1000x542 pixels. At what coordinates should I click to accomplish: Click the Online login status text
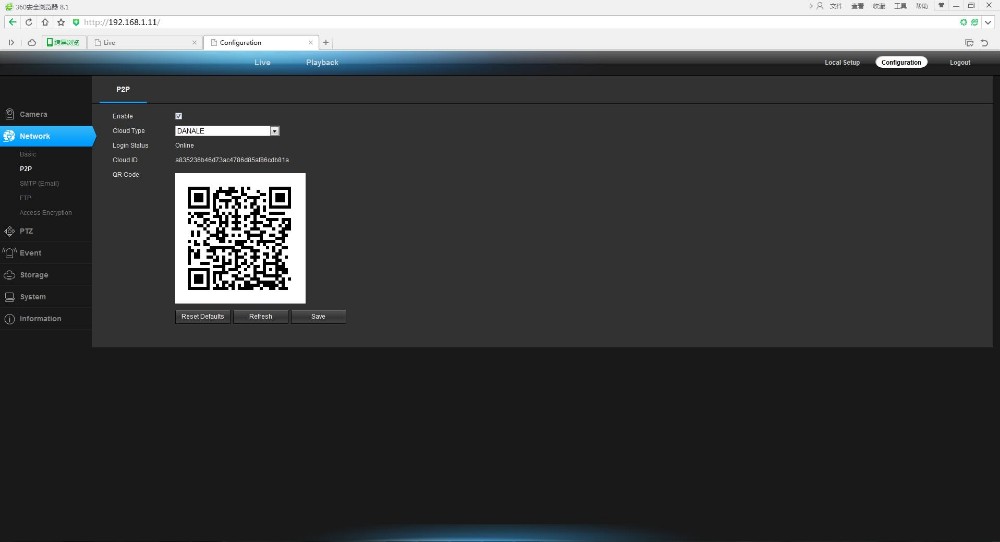click(184, 145)
